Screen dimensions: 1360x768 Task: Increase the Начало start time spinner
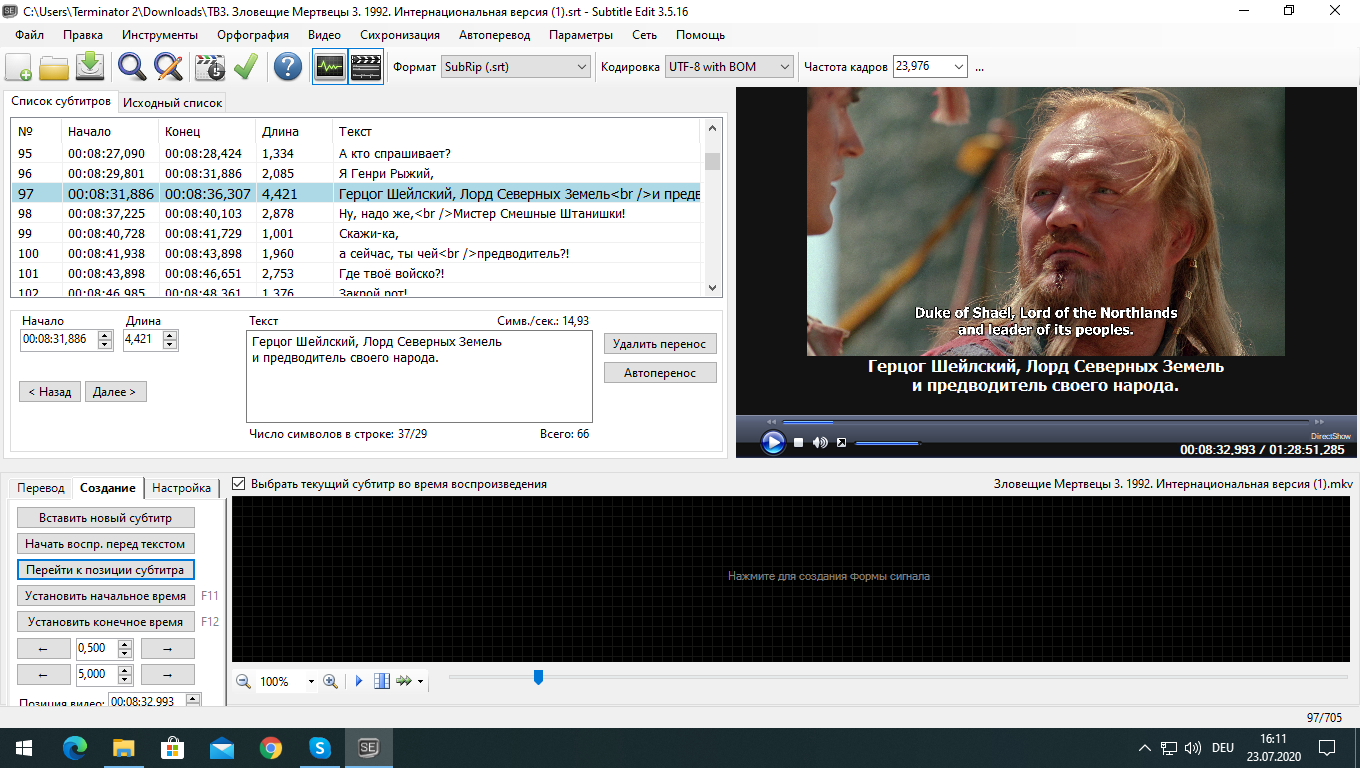click(x=107, y=336)
